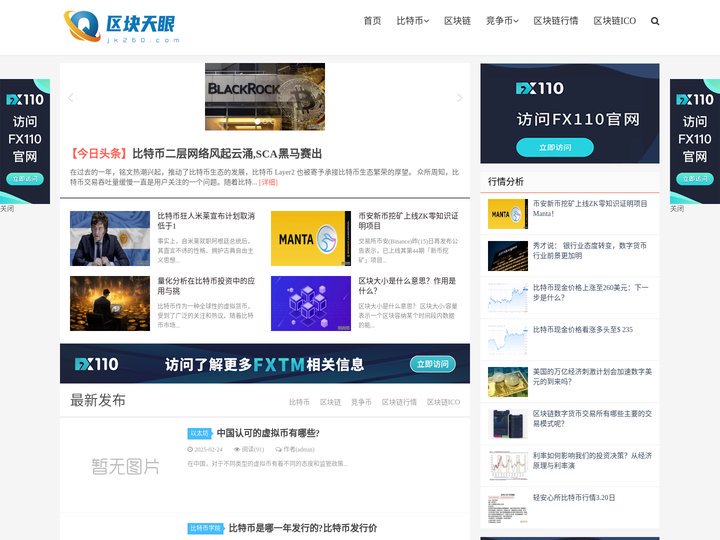Expand the 竞争币 dropdown menu
This screenshot has width=720, height=540.
point(502,21)
